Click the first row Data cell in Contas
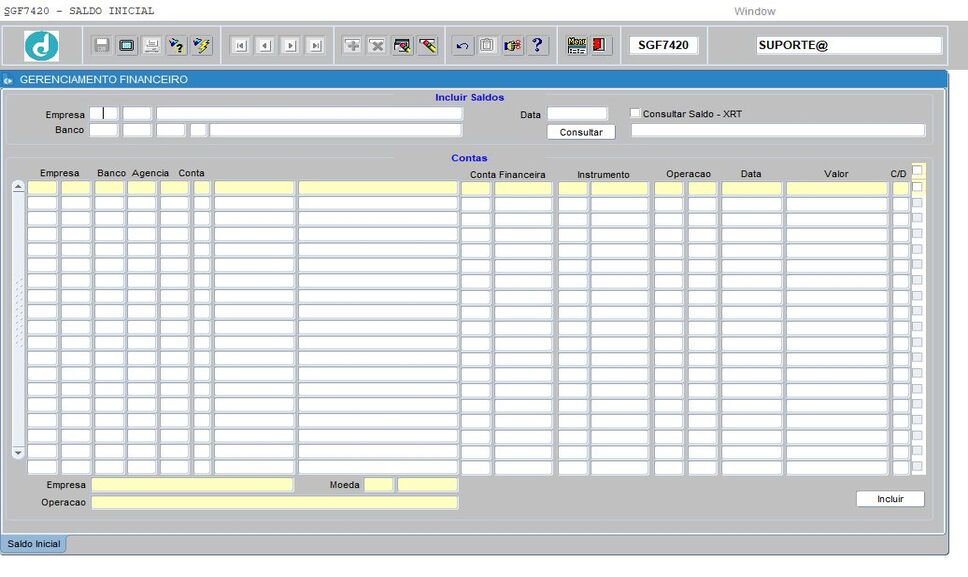968x577 pixels. [752, 188]
